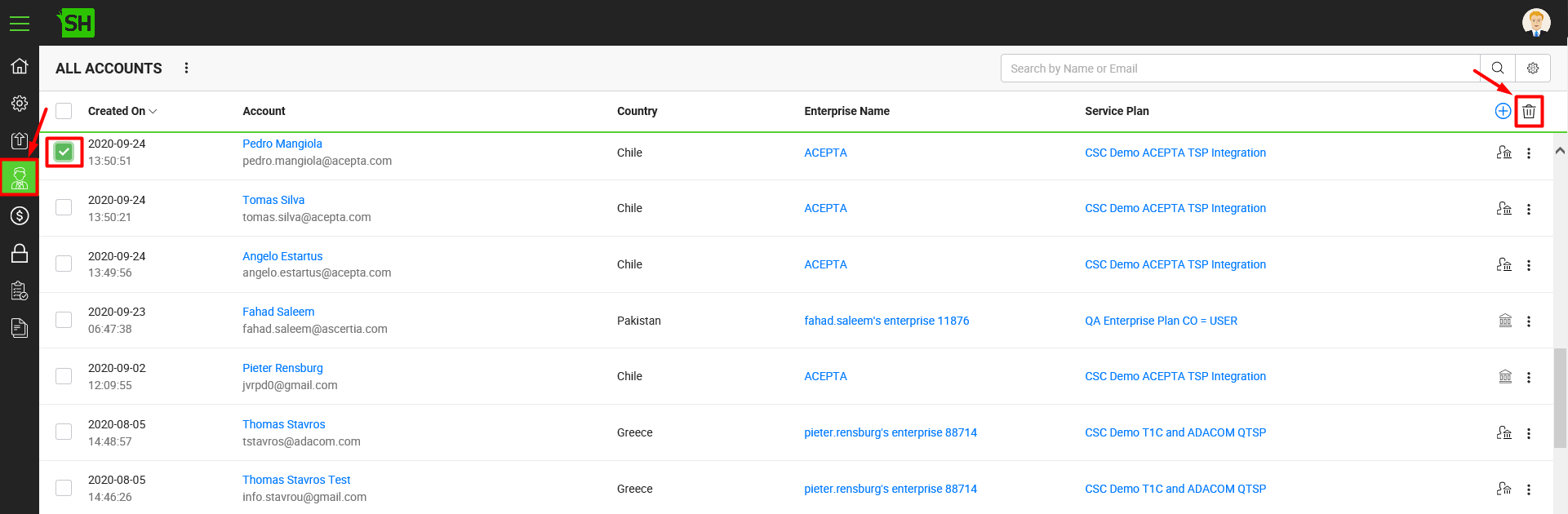Click the enterprise building icon for Pieter Rensburg
The image size is (1568, 514).
pyautogui.click(x=1505, y=376)
